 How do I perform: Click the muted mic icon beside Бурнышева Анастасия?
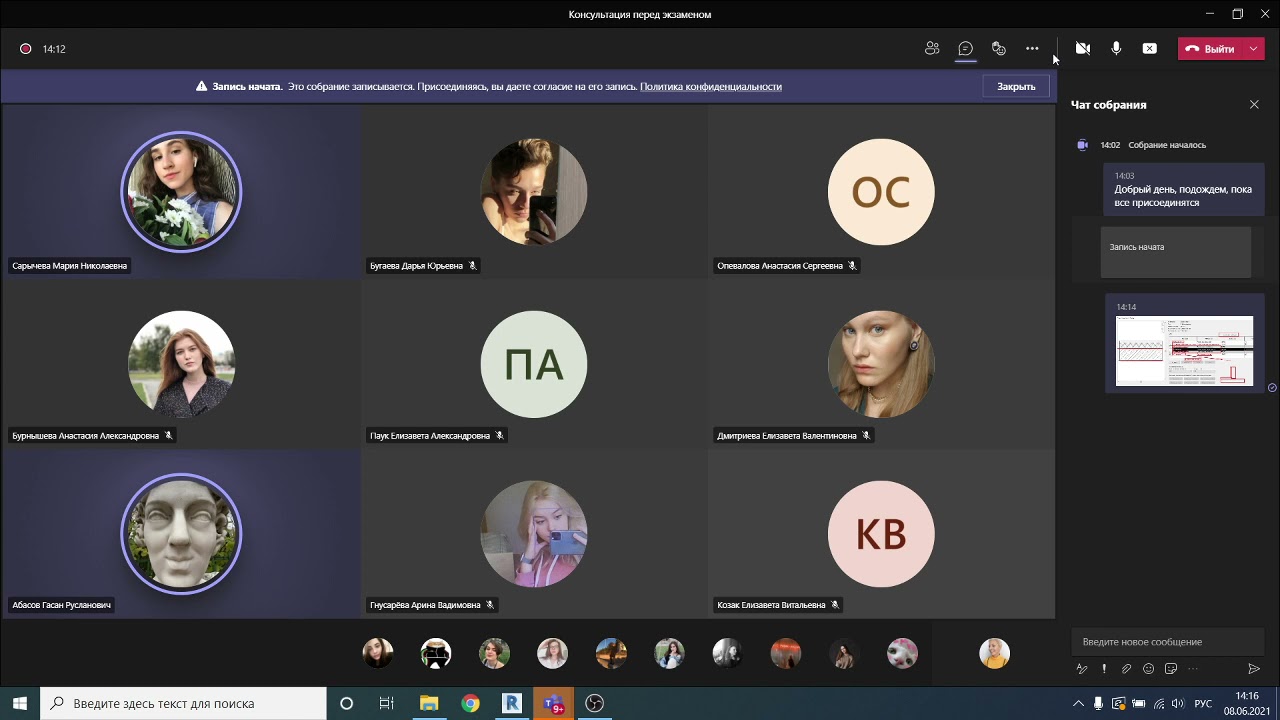coord(169,436)
